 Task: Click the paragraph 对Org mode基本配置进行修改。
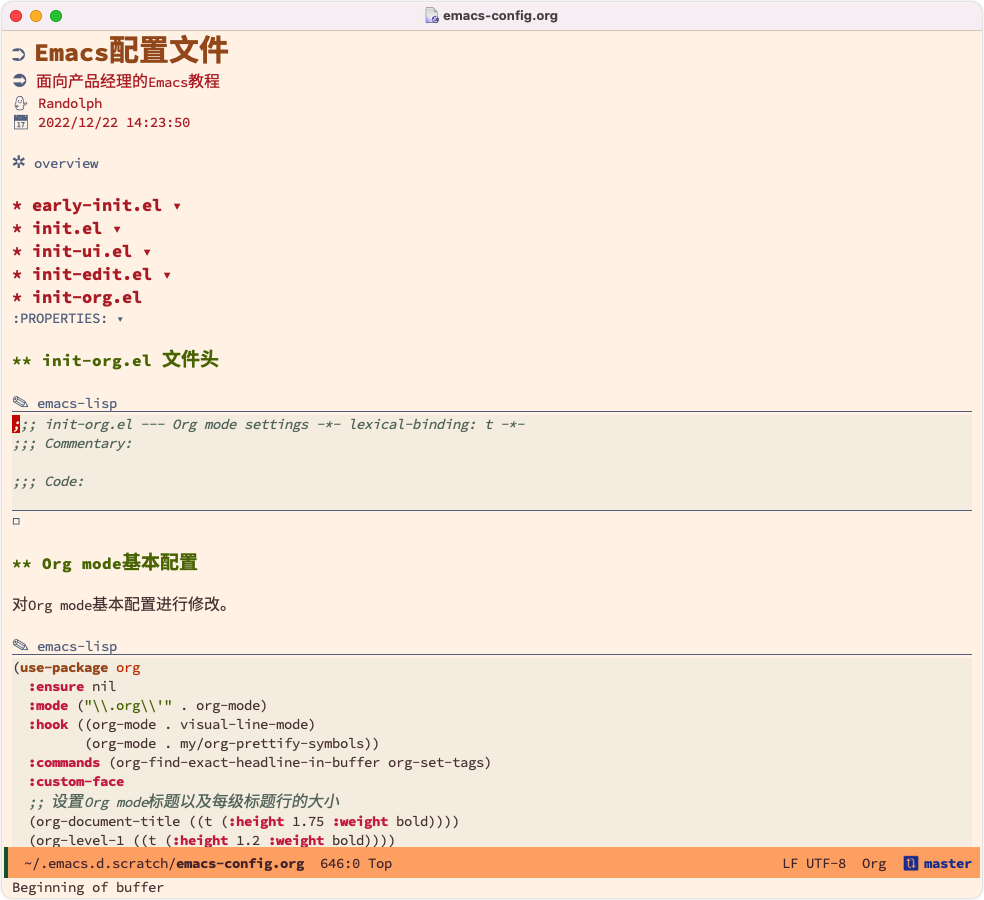[x=120, y=604]
